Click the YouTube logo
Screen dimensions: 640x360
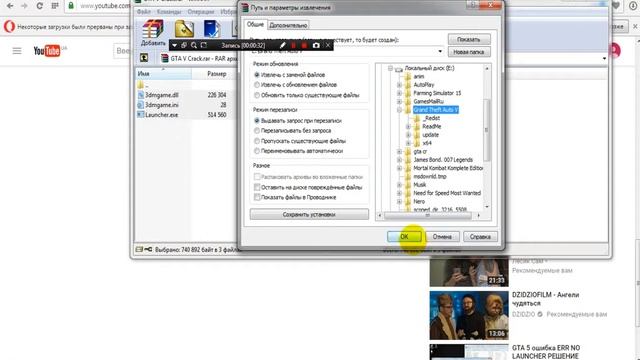tap(47, 51)
